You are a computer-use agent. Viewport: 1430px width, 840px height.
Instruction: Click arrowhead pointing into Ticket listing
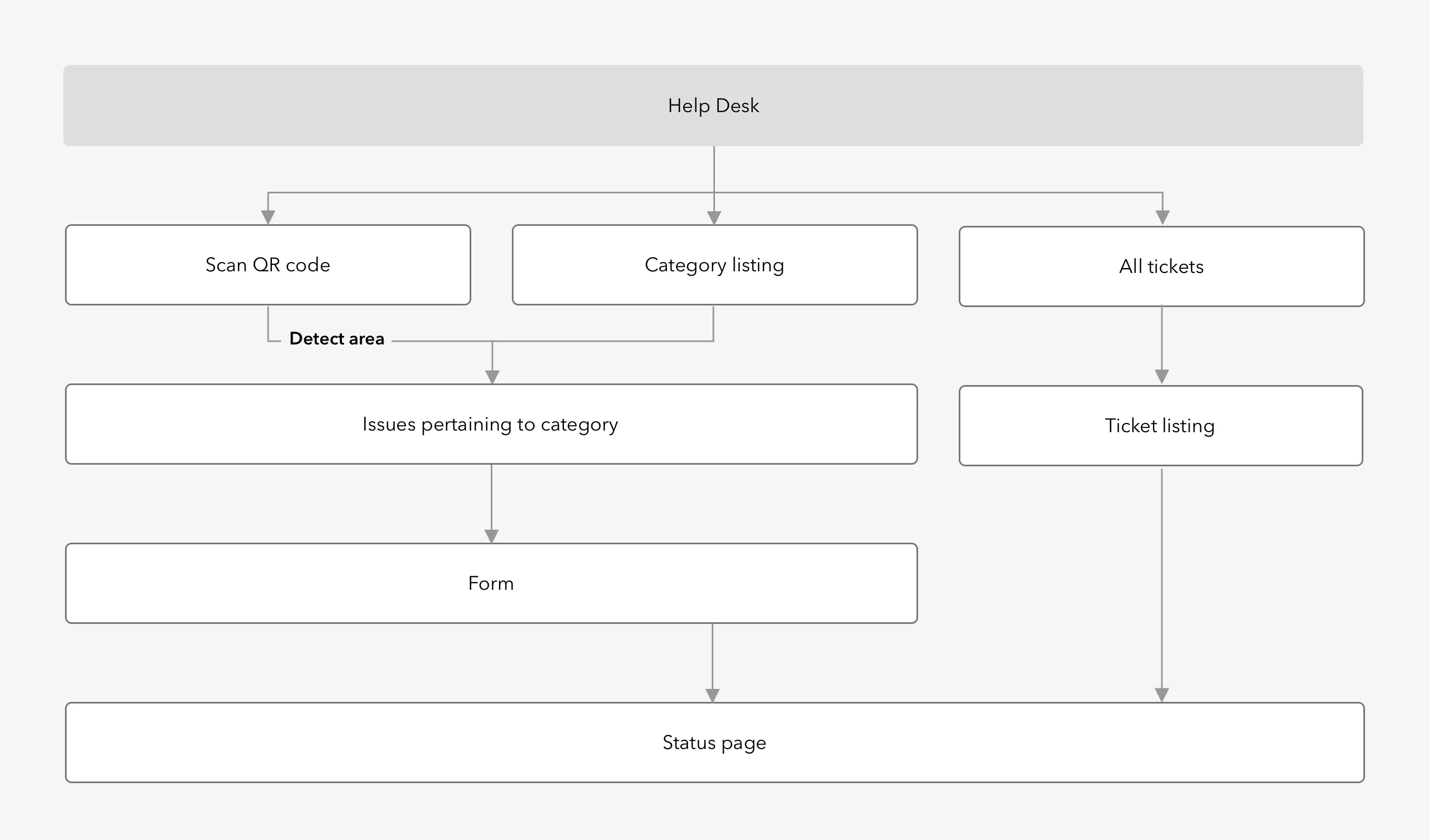tap(1161, 377)
